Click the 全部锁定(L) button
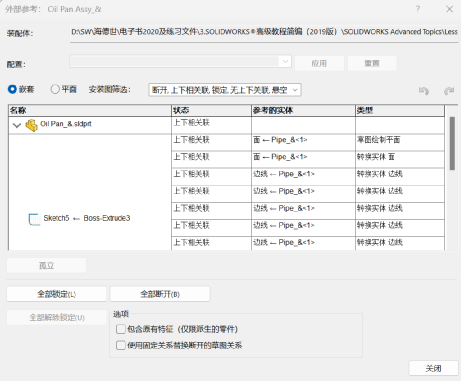 pos(57,294)
